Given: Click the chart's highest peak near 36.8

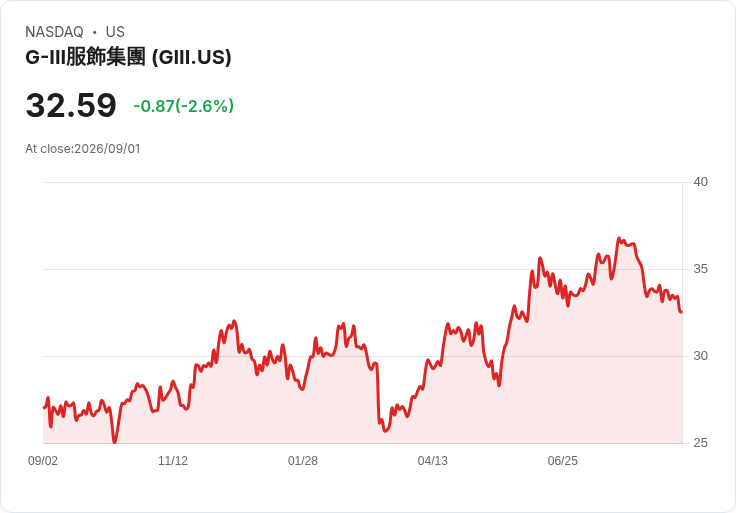Looking at the screenshot, I should coord(619,238).
